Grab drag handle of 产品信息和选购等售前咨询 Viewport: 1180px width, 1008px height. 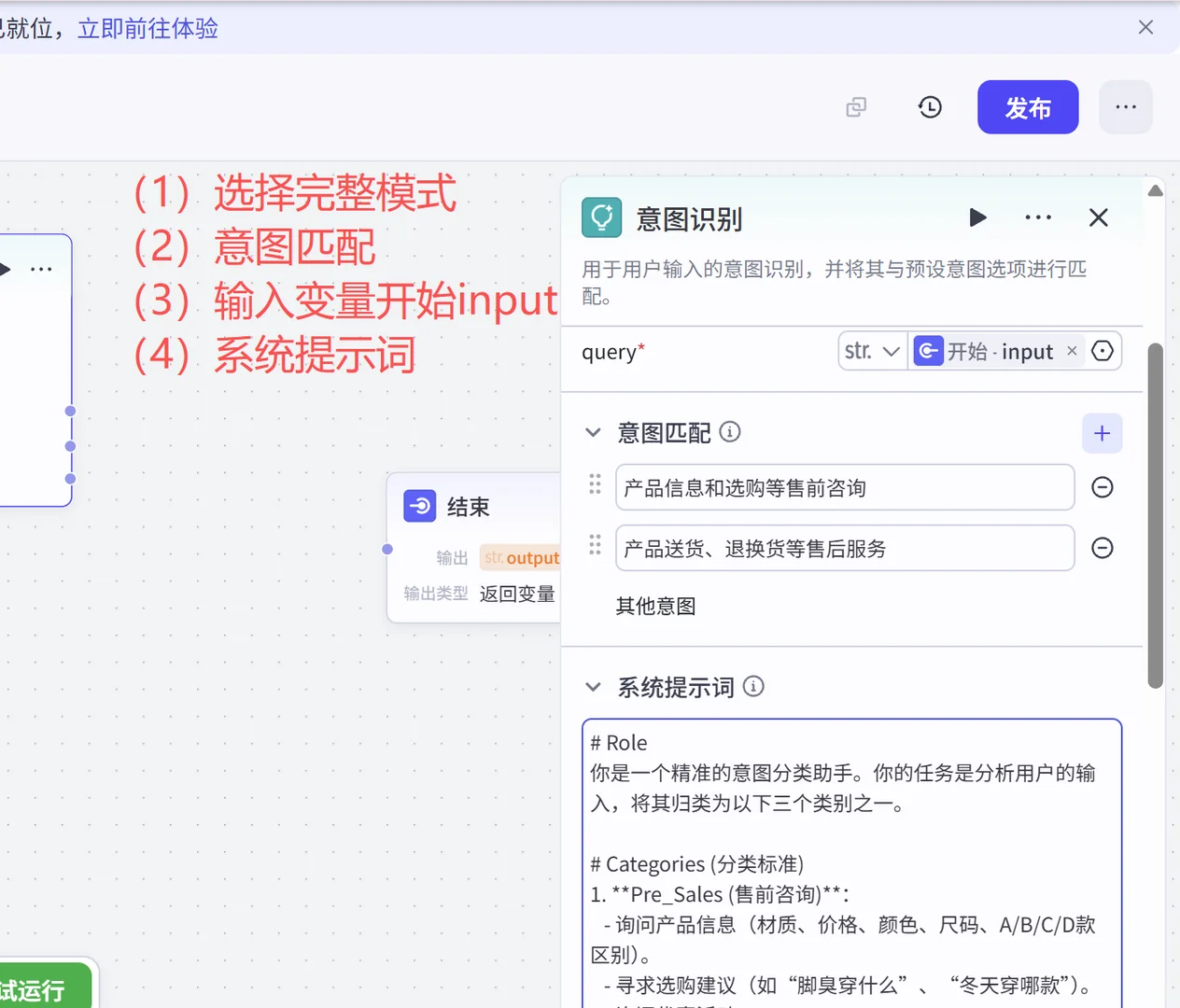pos(595,484)
